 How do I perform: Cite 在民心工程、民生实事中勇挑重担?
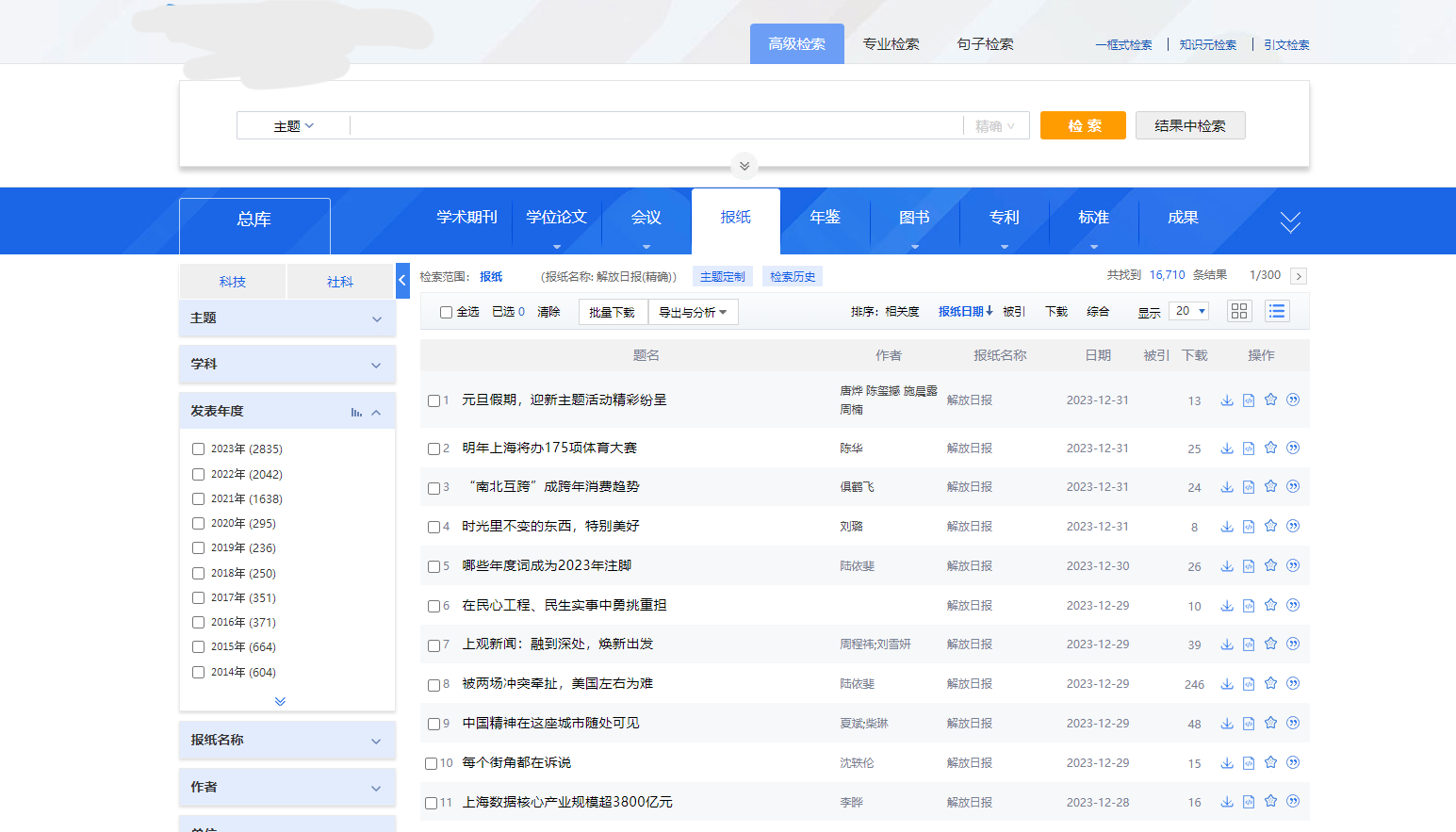(1293, 605)
